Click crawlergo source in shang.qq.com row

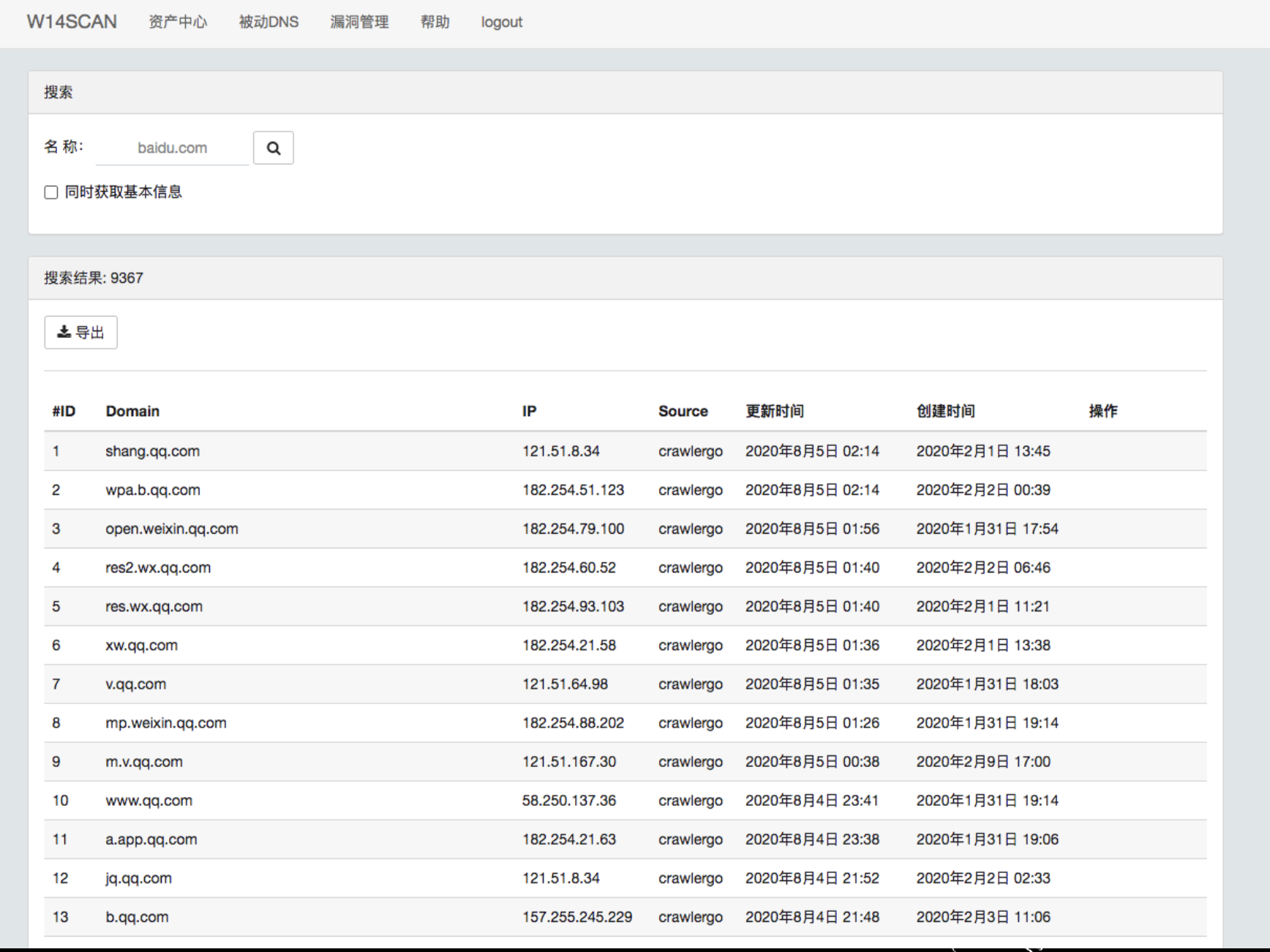(691, 451)
